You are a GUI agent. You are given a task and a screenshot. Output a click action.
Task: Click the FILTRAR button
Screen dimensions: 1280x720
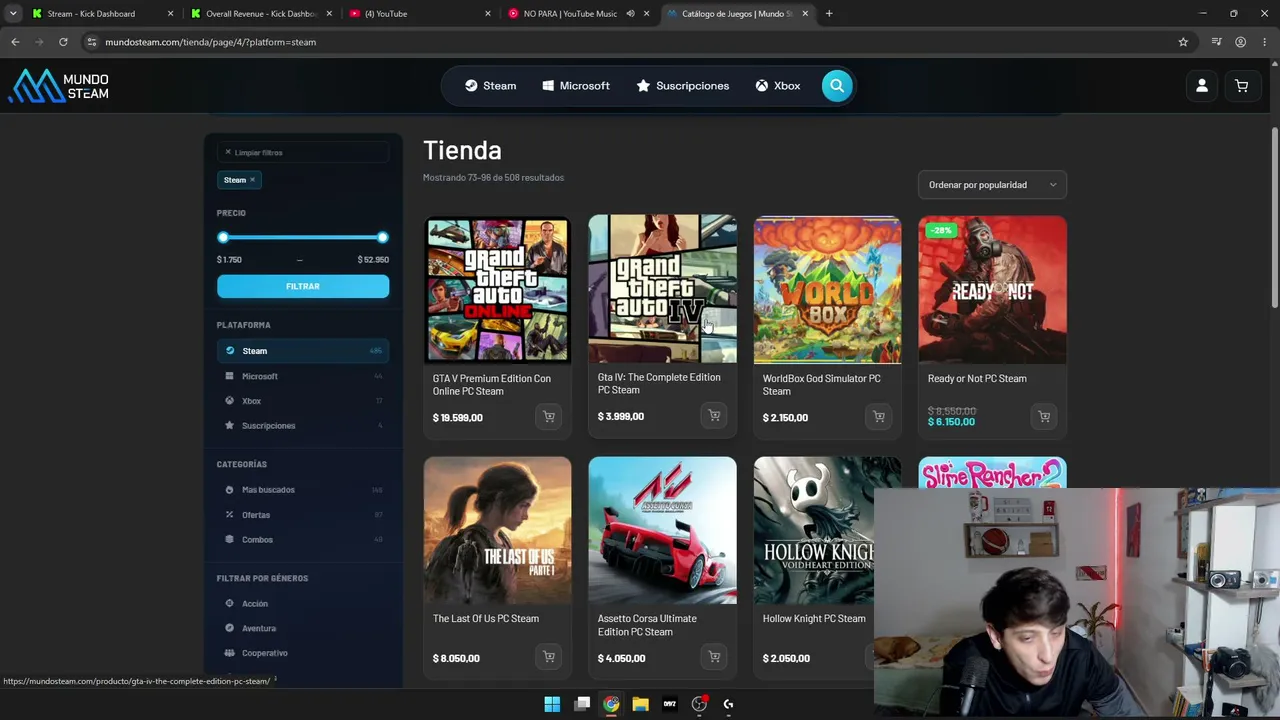click(303, 287)
